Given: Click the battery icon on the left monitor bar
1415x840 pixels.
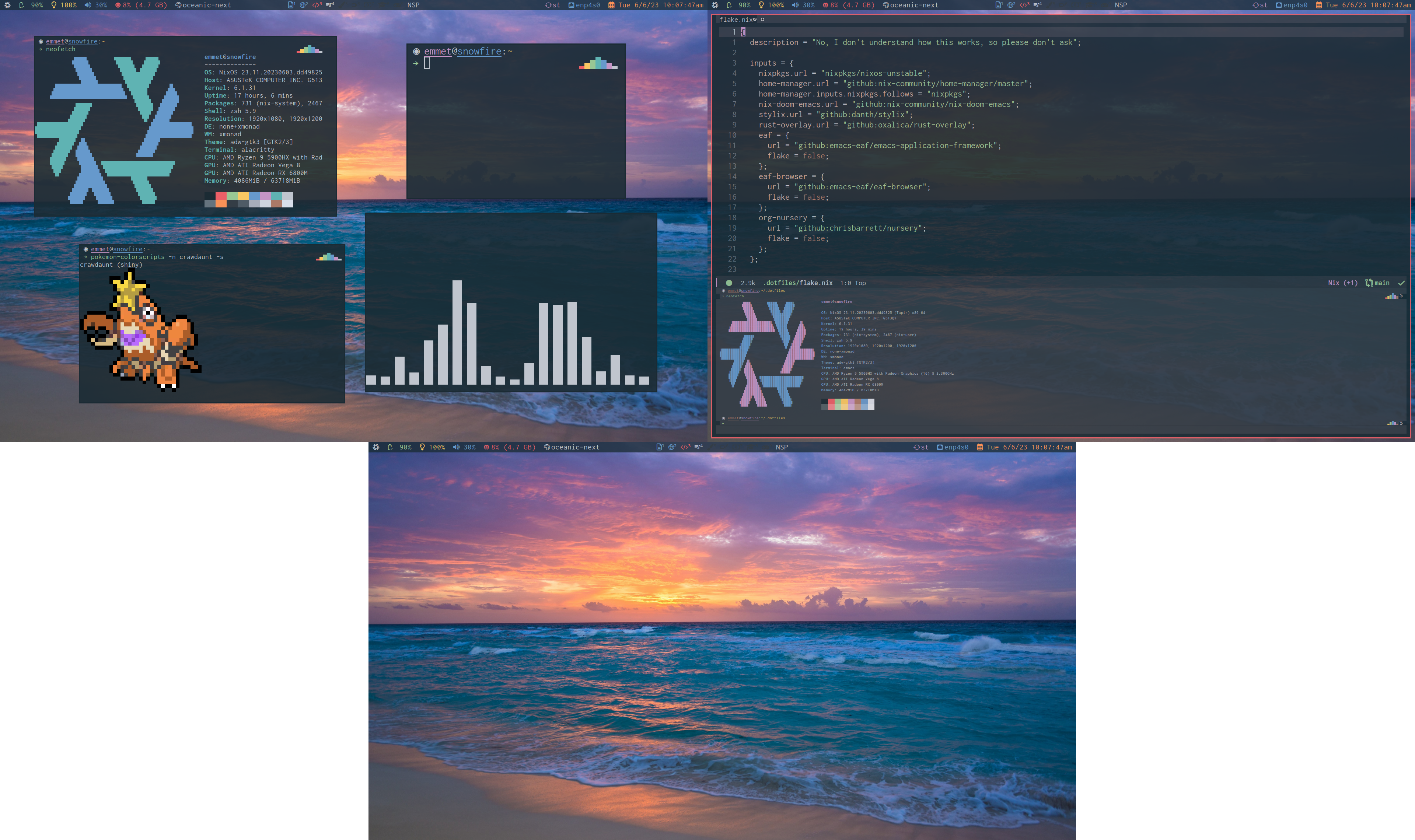Looking at the screenshot, I should [21, 5].
